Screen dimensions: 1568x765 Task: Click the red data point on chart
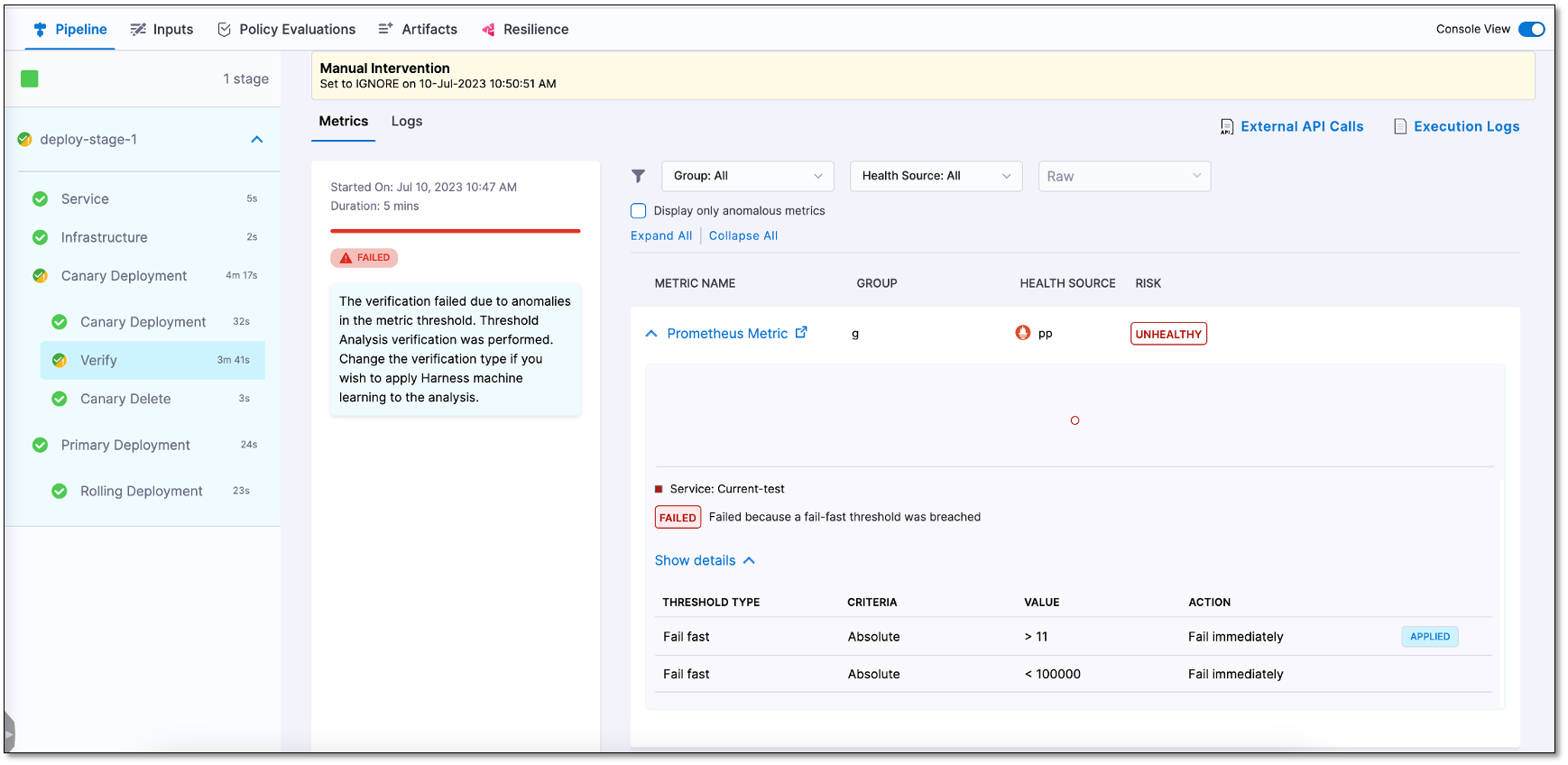pos(1075,420)
